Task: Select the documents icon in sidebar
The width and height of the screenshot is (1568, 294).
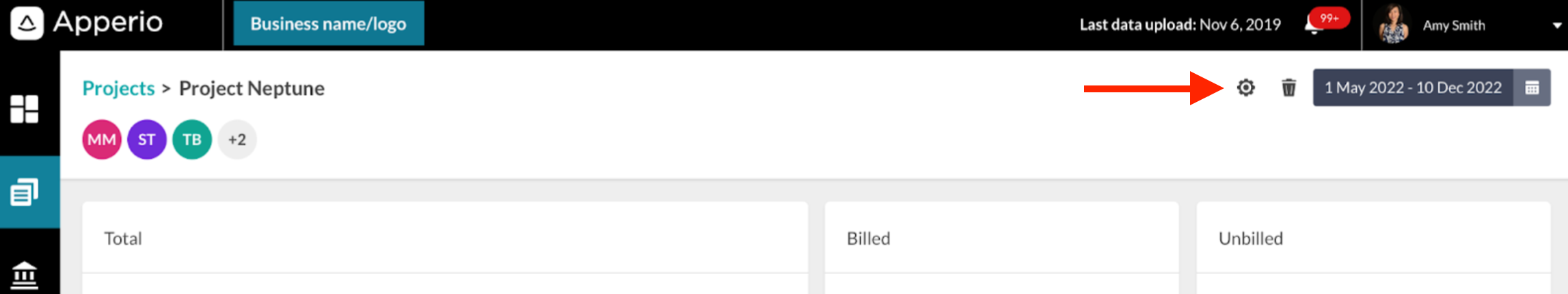Action: pyautogui.click(x=25, y=192)
